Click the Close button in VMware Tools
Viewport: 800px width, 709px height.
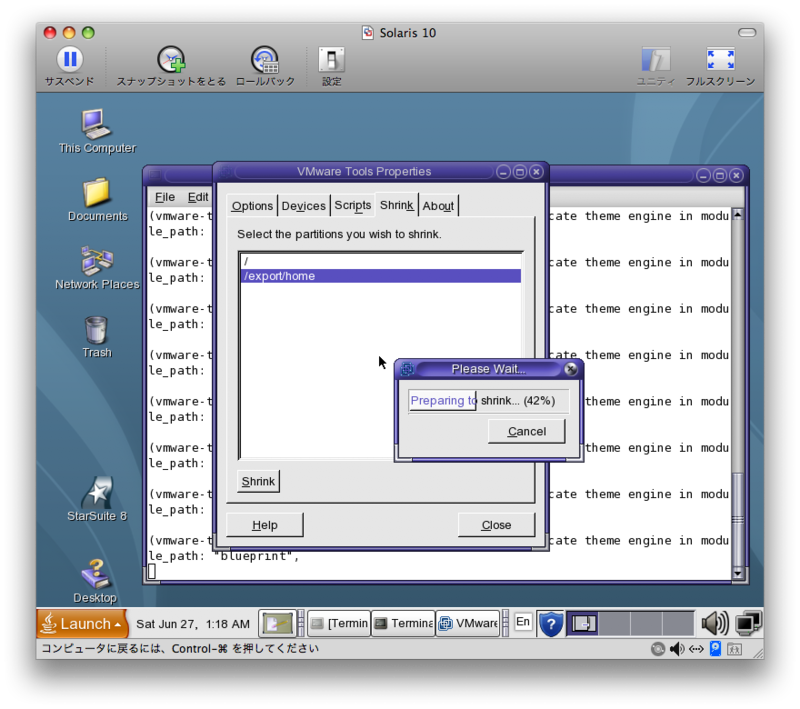click(x=496, y=525)
